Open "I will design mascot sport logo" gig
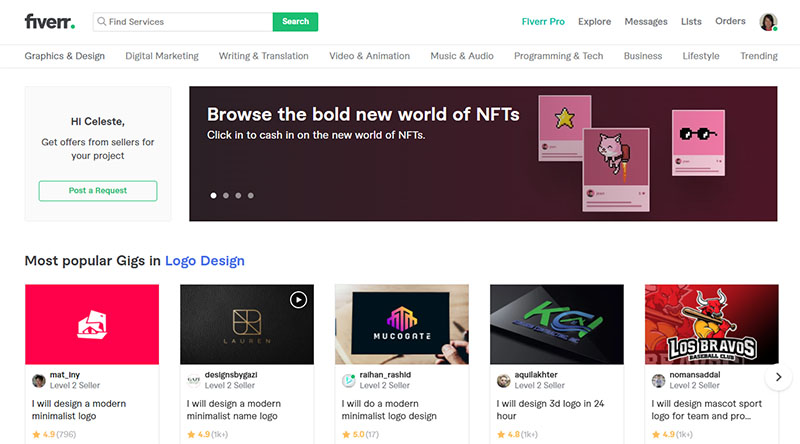The image size is (800, 444). [x=707, y=410]
